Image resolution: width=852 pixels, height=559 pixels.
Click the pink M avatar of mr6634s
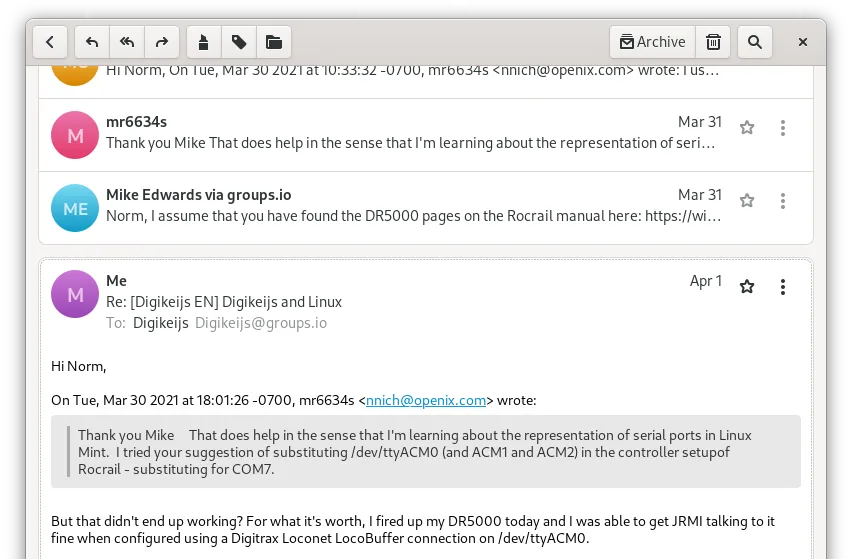(x=75, y=135)
